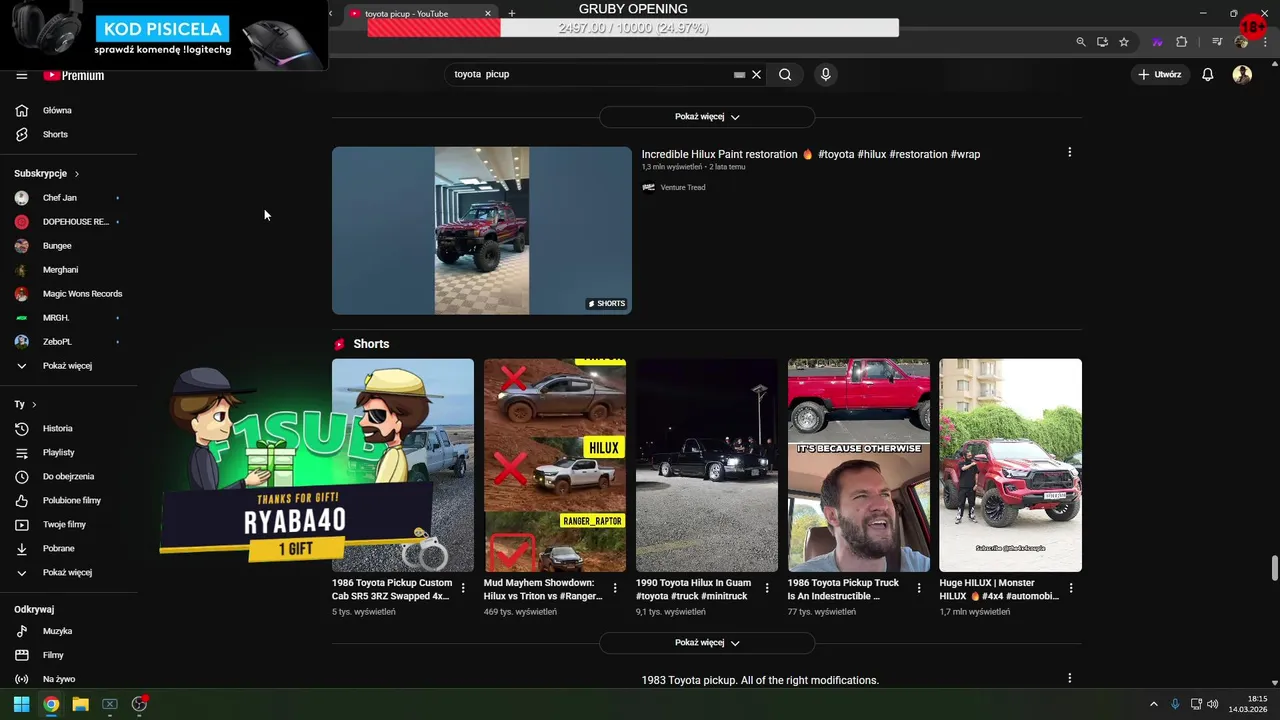
Task: Open options for 'Huge HILUX' short
Action: click(x=1071, y=588)
